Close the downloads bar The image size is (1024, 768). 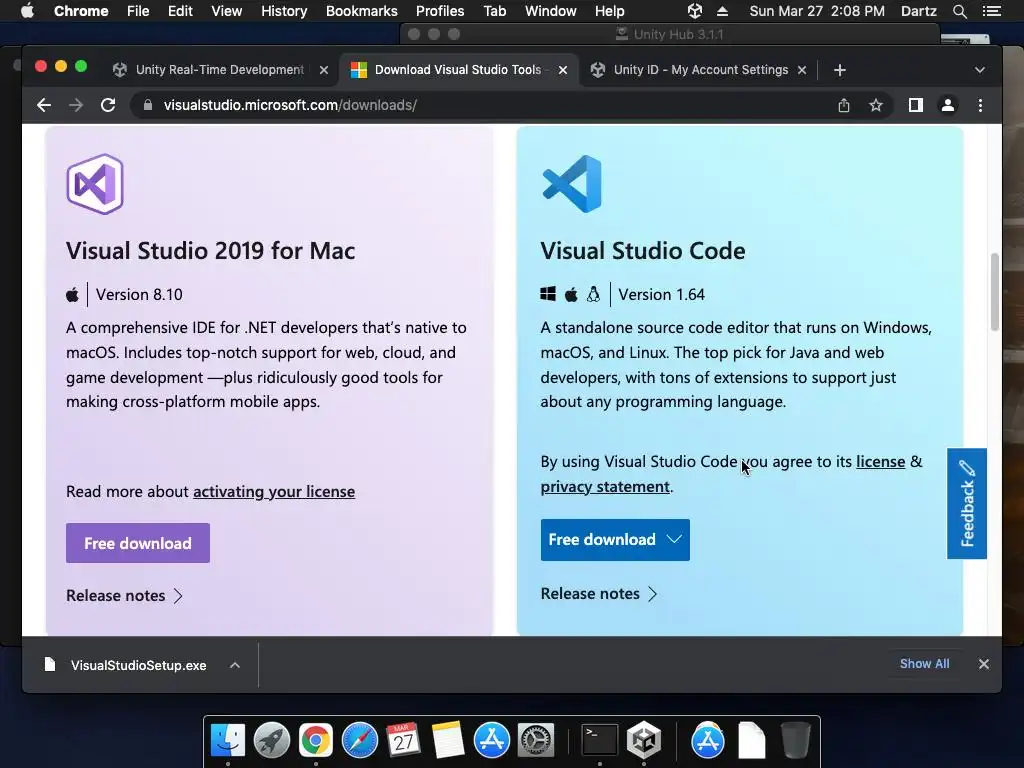click(x=984, y=664)
